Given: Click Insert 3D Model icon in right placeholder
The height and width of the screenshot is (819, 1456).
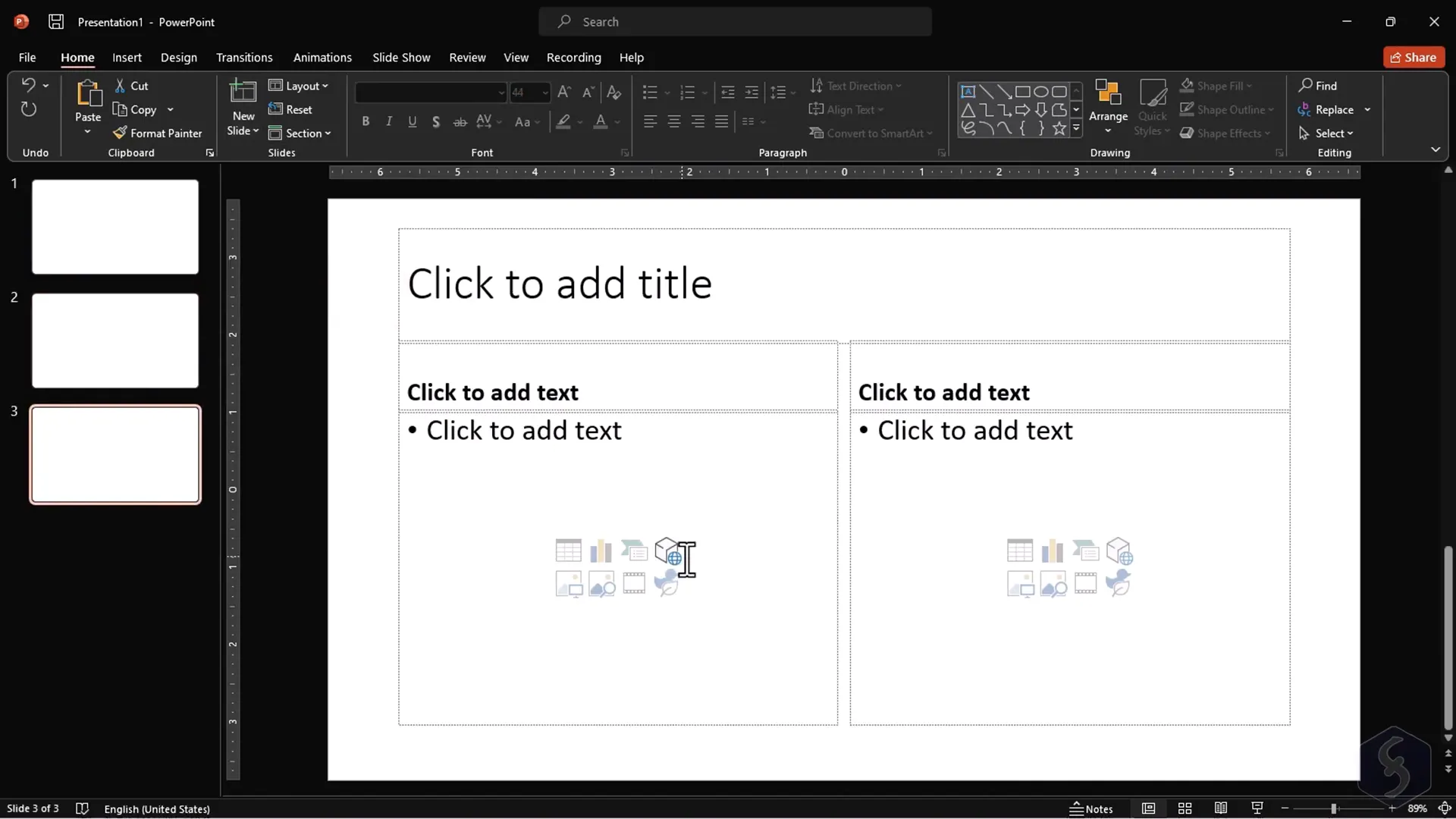Looking at the screenshot, I should point(1119,551).
